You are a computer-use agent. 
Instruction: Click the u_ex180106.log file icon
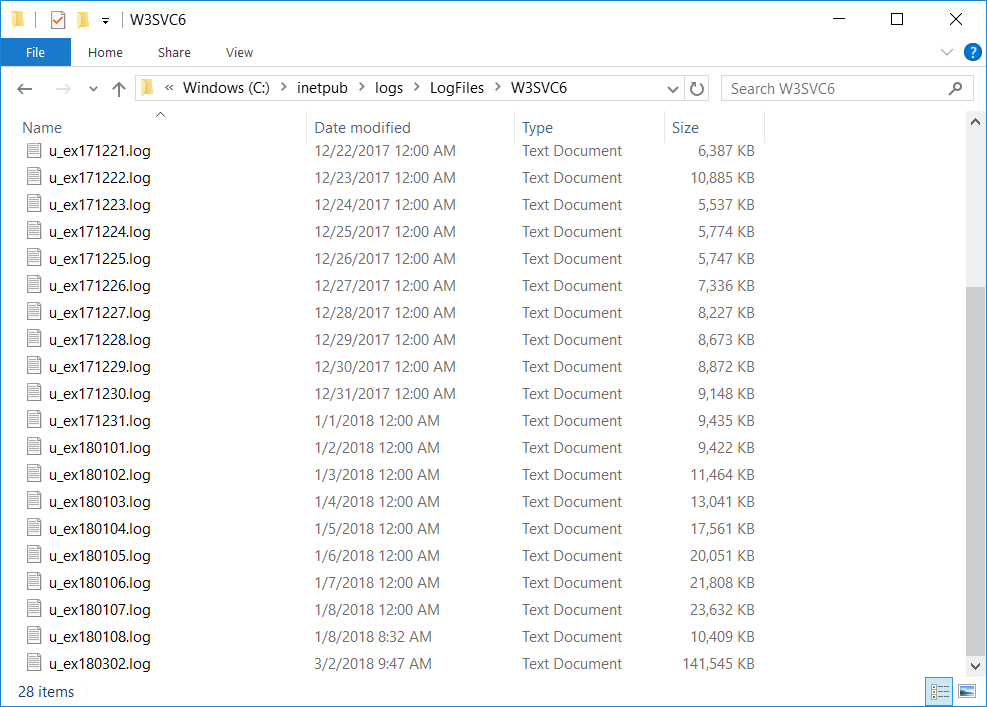click(x=34, y=582)
